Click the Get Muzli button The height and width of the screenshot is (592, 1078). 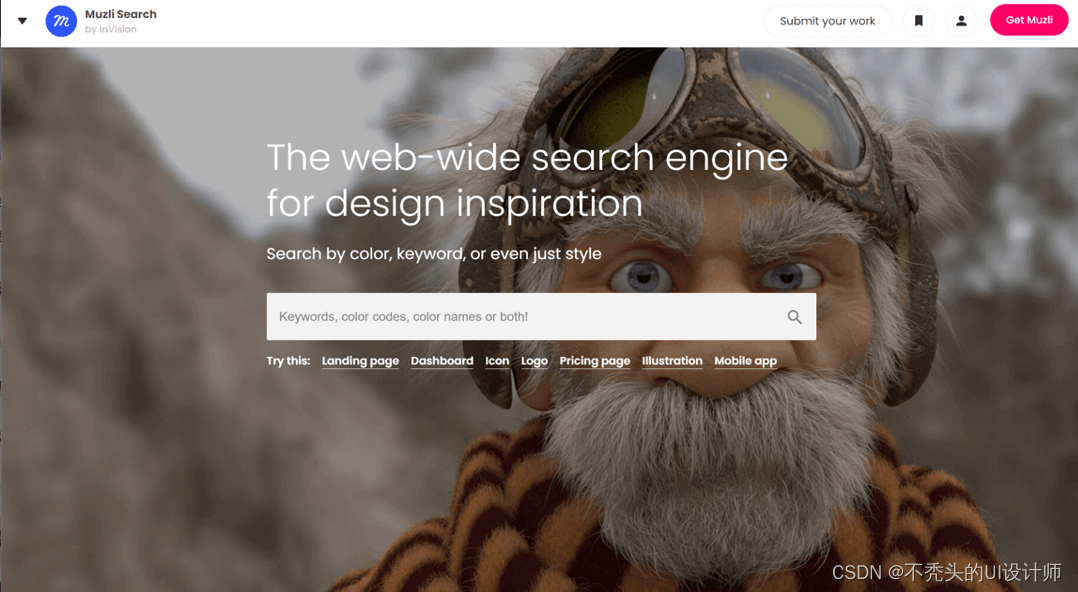pyautogui.click(x=1029, y=20)
